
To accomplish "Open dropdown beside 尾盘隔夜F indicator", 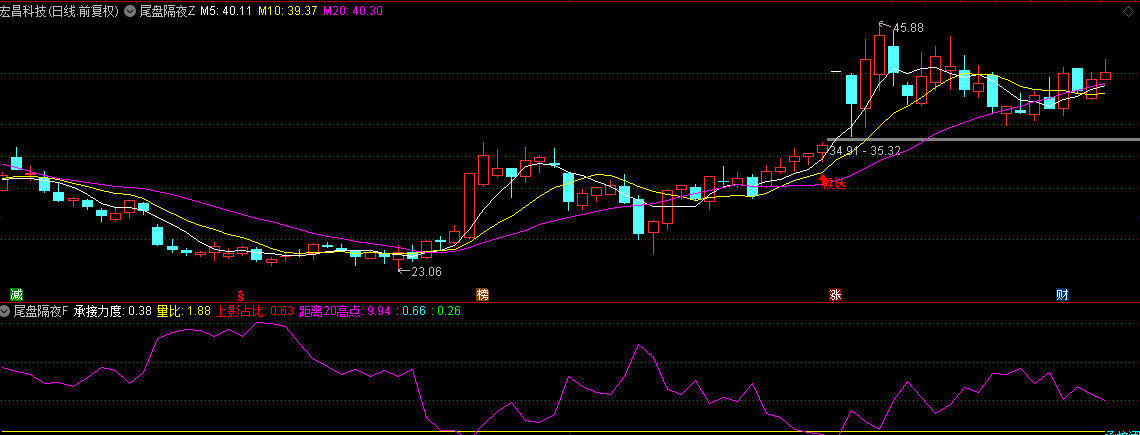I will [5, 311].
